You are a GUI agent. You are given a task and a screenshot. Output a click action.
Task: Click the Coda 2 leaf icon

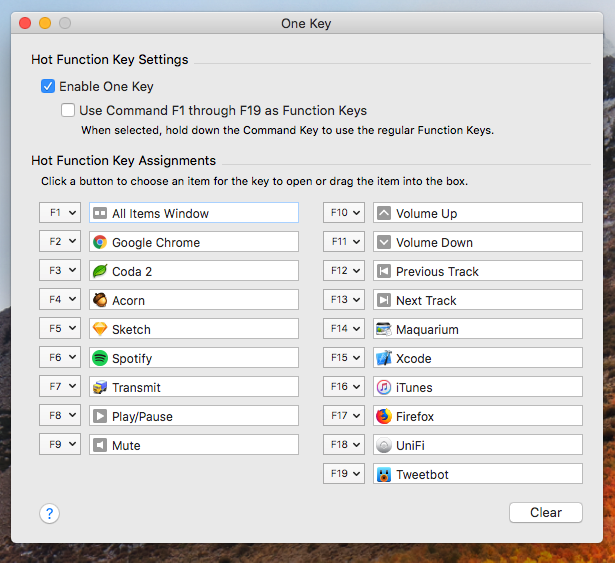tap(100, 271)
